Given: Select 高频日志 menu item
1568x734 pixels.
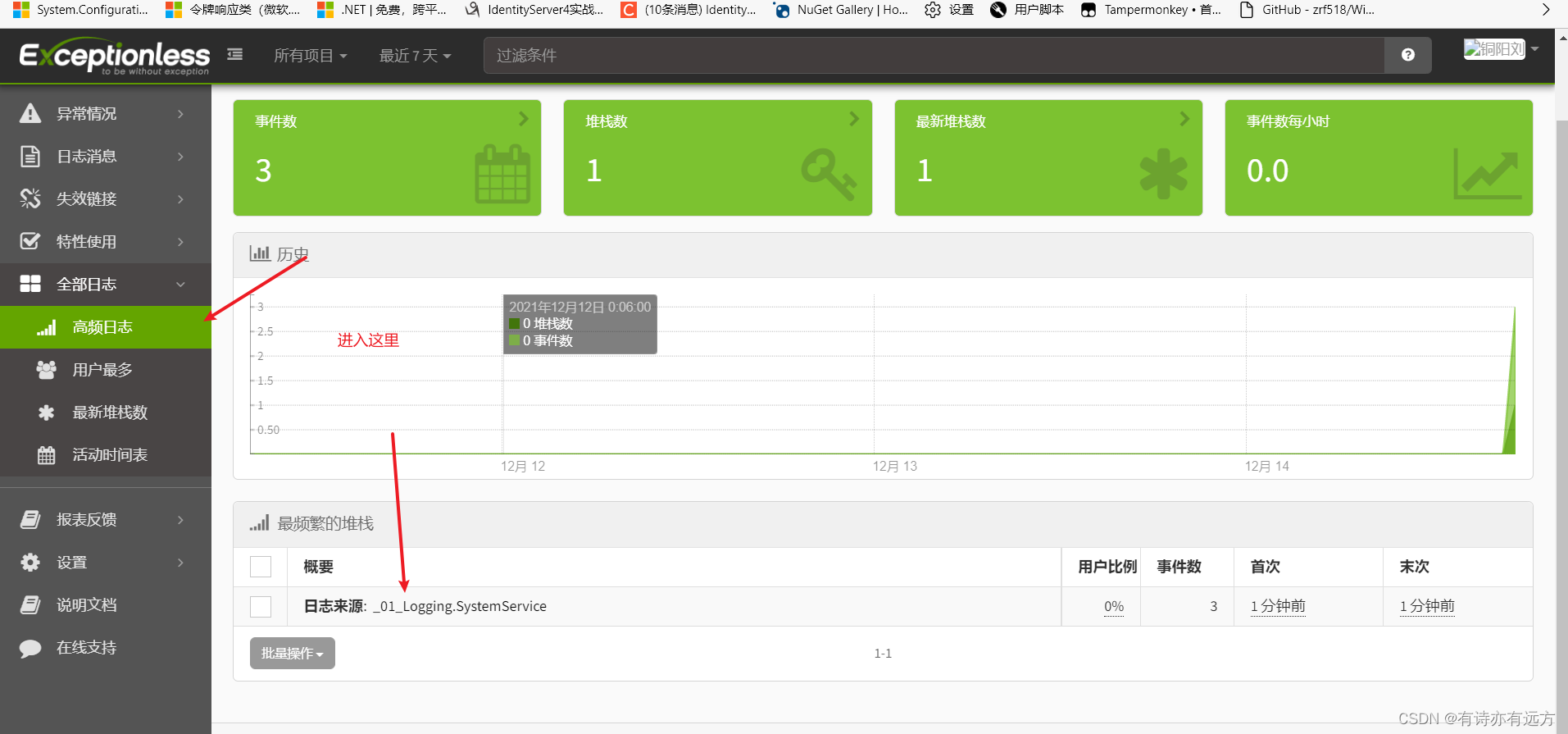Looking at the screenshot, I should 106,327.
